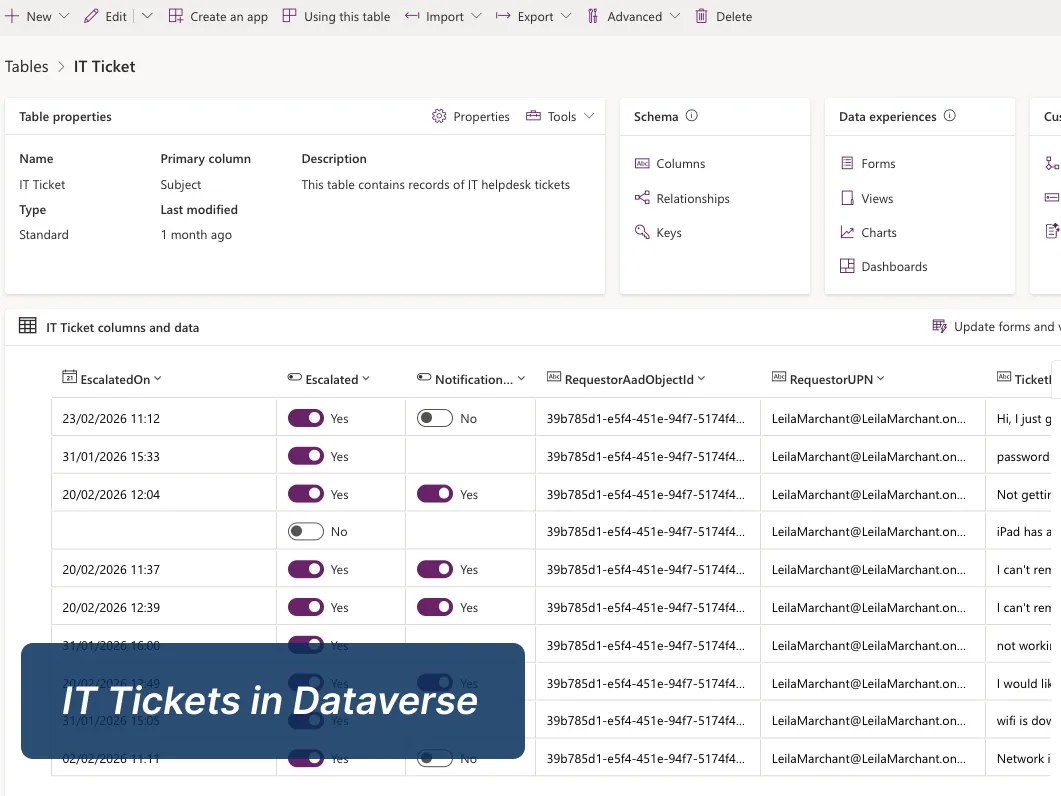Open the Views link
Viewport: 1061px width, 796px height.
[877, 198]
